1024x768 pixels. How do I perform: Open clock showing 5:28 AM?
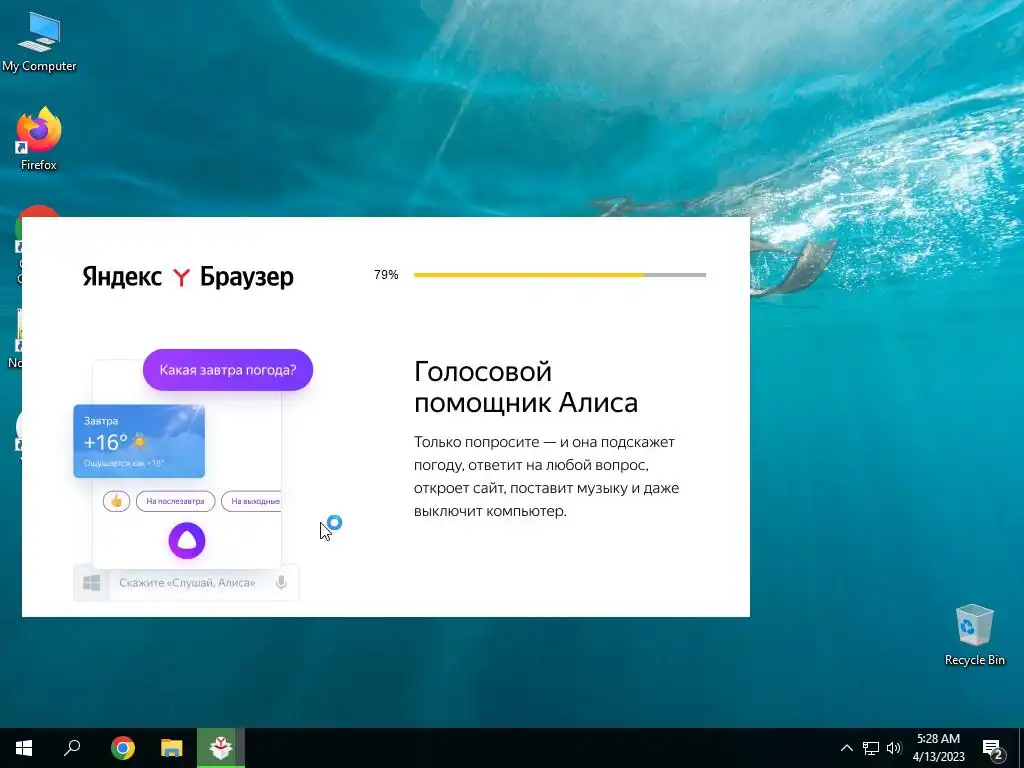938,739
